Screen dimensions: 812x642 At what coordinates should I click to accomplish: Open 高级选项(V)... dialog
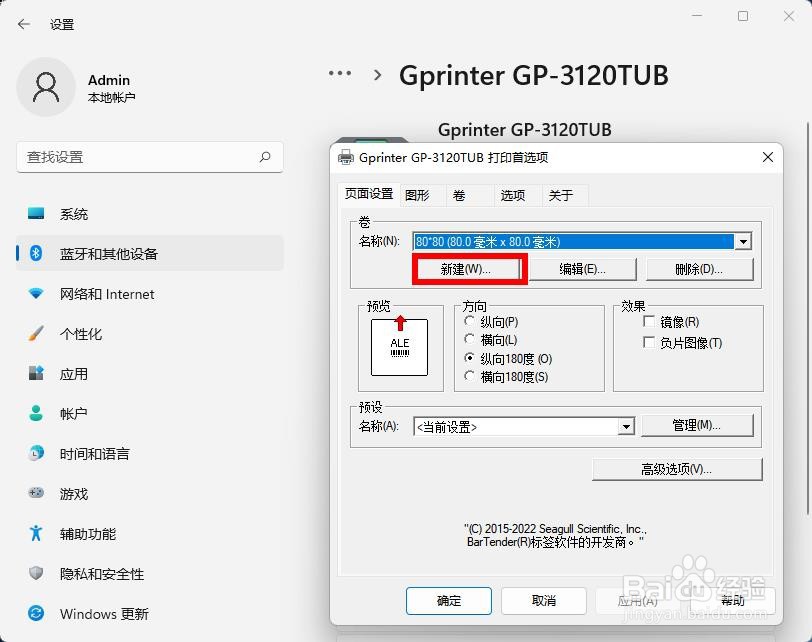677,469
